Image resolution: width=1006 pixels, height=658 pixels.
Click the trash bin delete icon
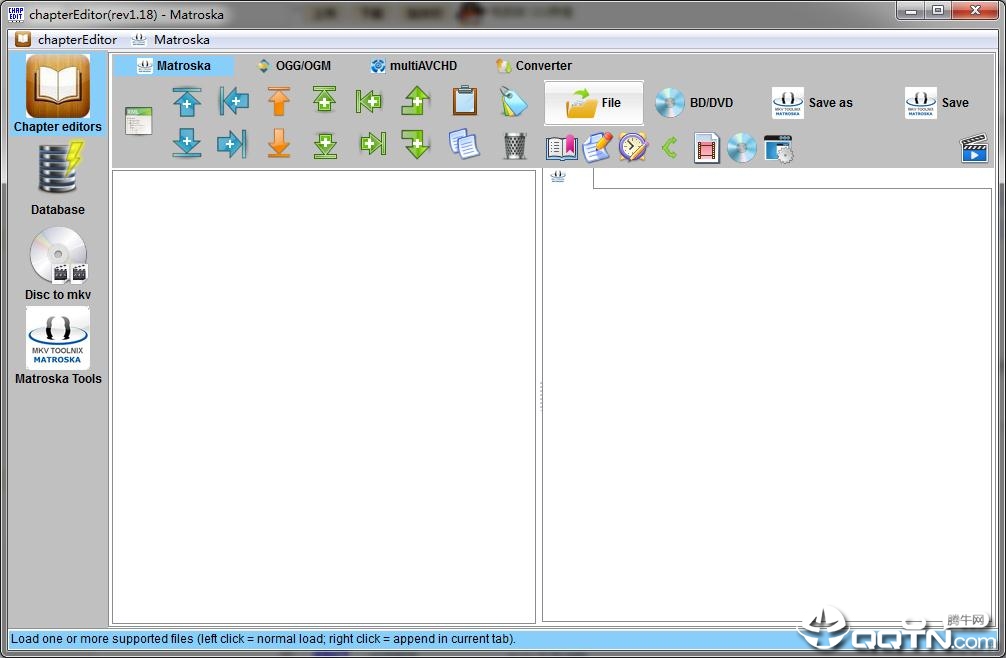click(x=515, y=146)
